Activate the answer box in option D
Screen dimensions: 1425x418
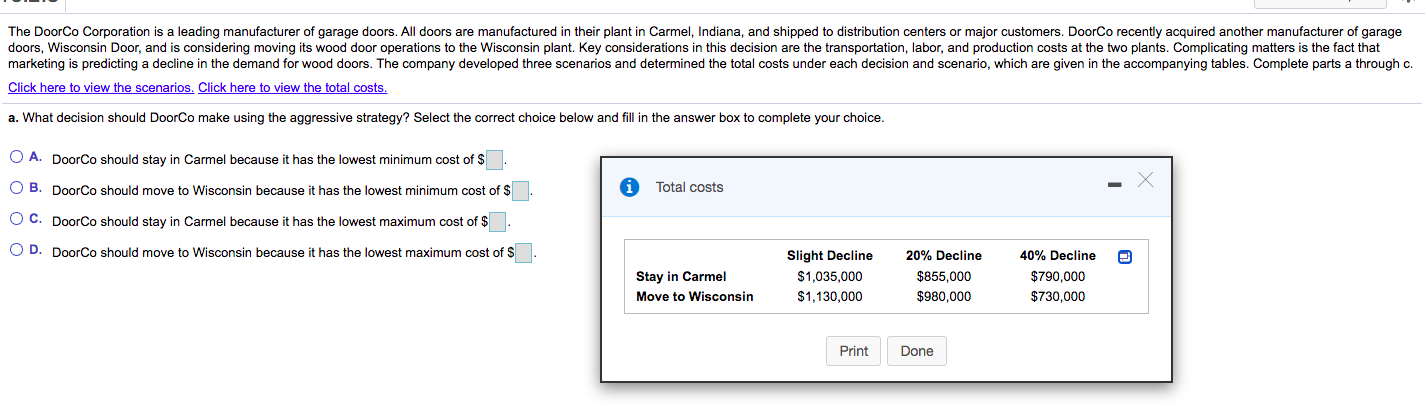pos(524,253)
